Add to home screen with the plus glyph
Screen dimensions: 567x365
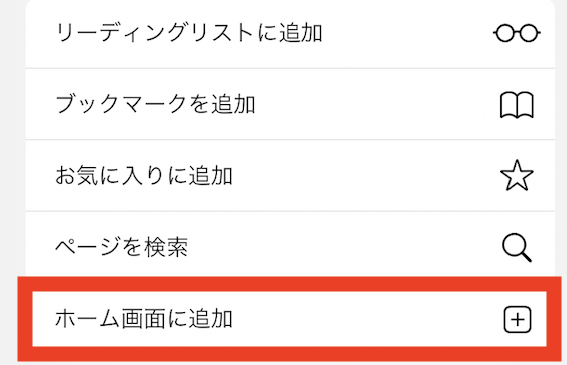(517, 319)
